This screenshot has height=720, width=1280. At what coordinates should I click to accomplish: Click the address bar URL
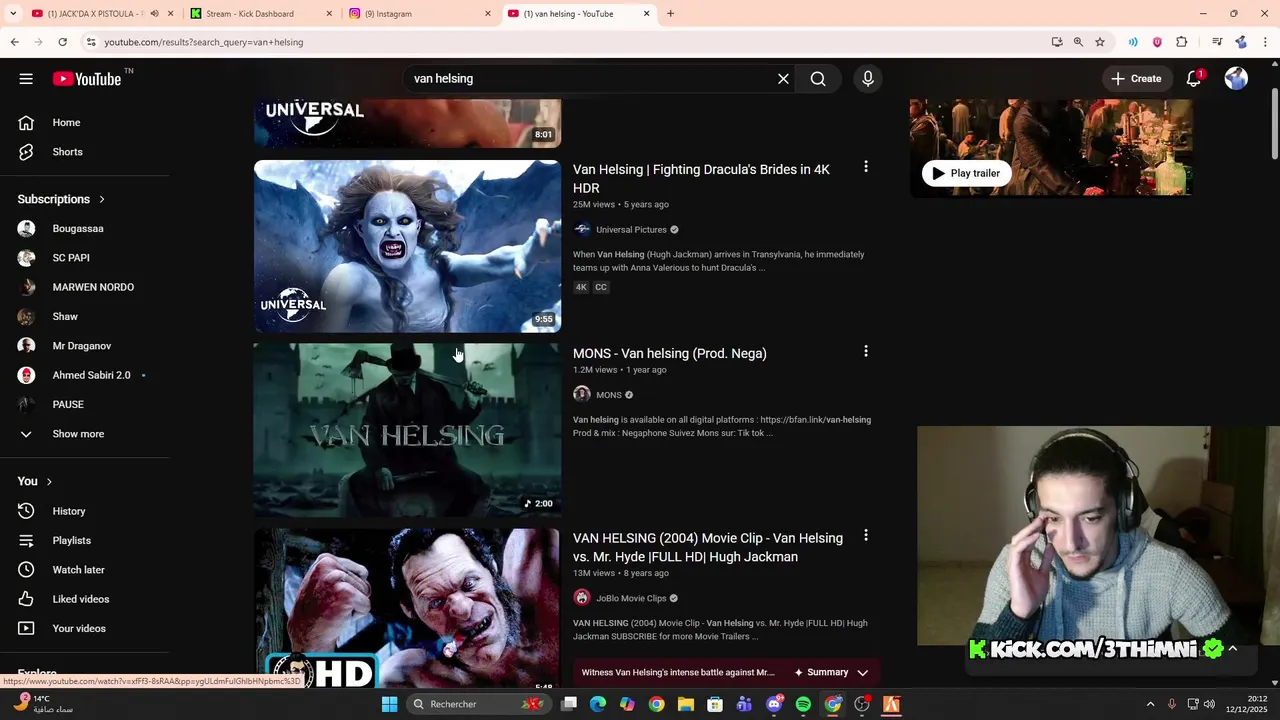[x=203, y=42]
